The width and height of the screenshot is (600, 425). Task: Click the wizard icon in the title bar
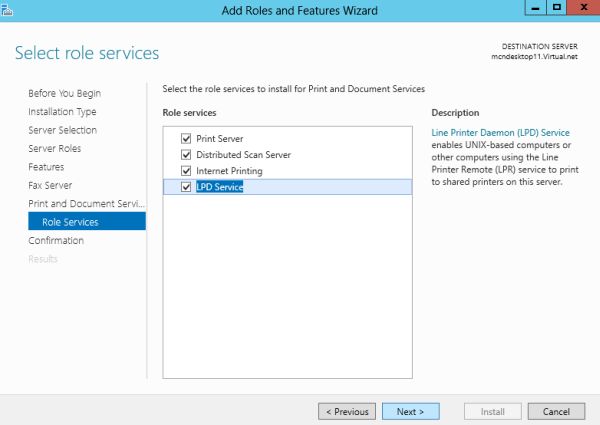click(7, 9)
